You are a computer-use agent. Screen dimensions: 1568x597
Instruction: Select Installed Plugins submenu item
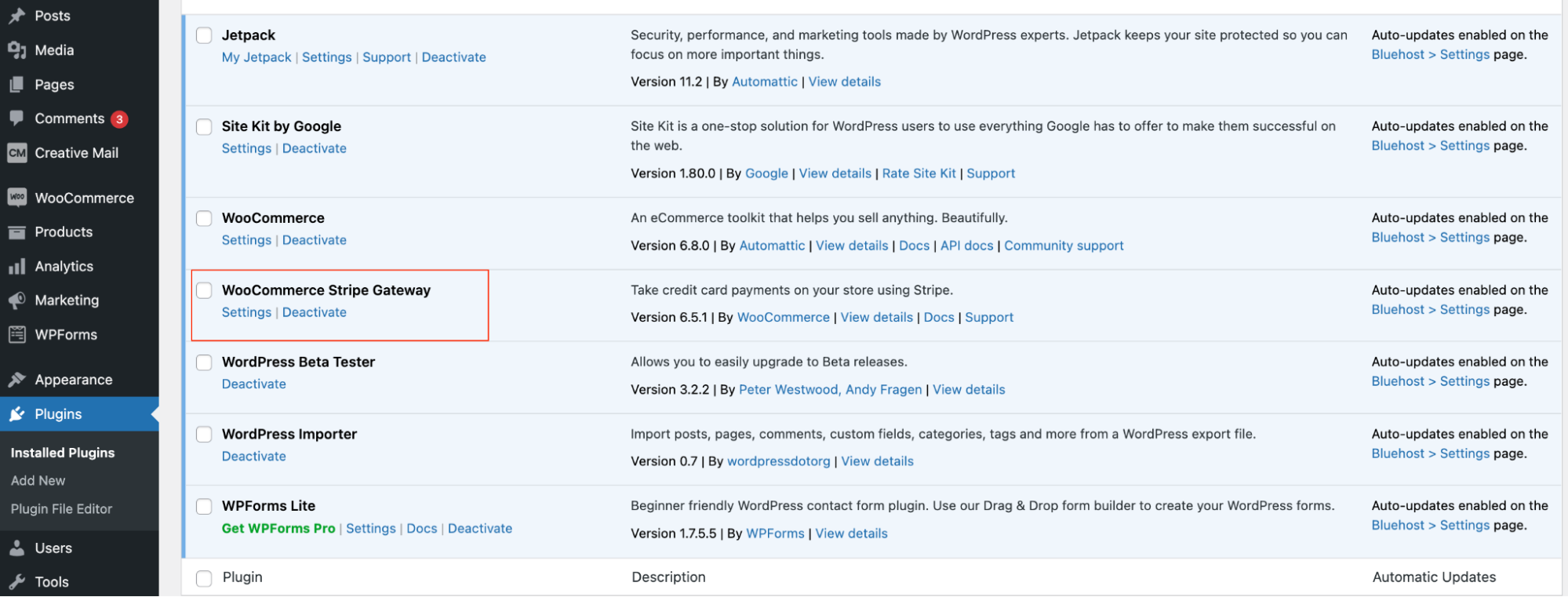tap(63, 453)
